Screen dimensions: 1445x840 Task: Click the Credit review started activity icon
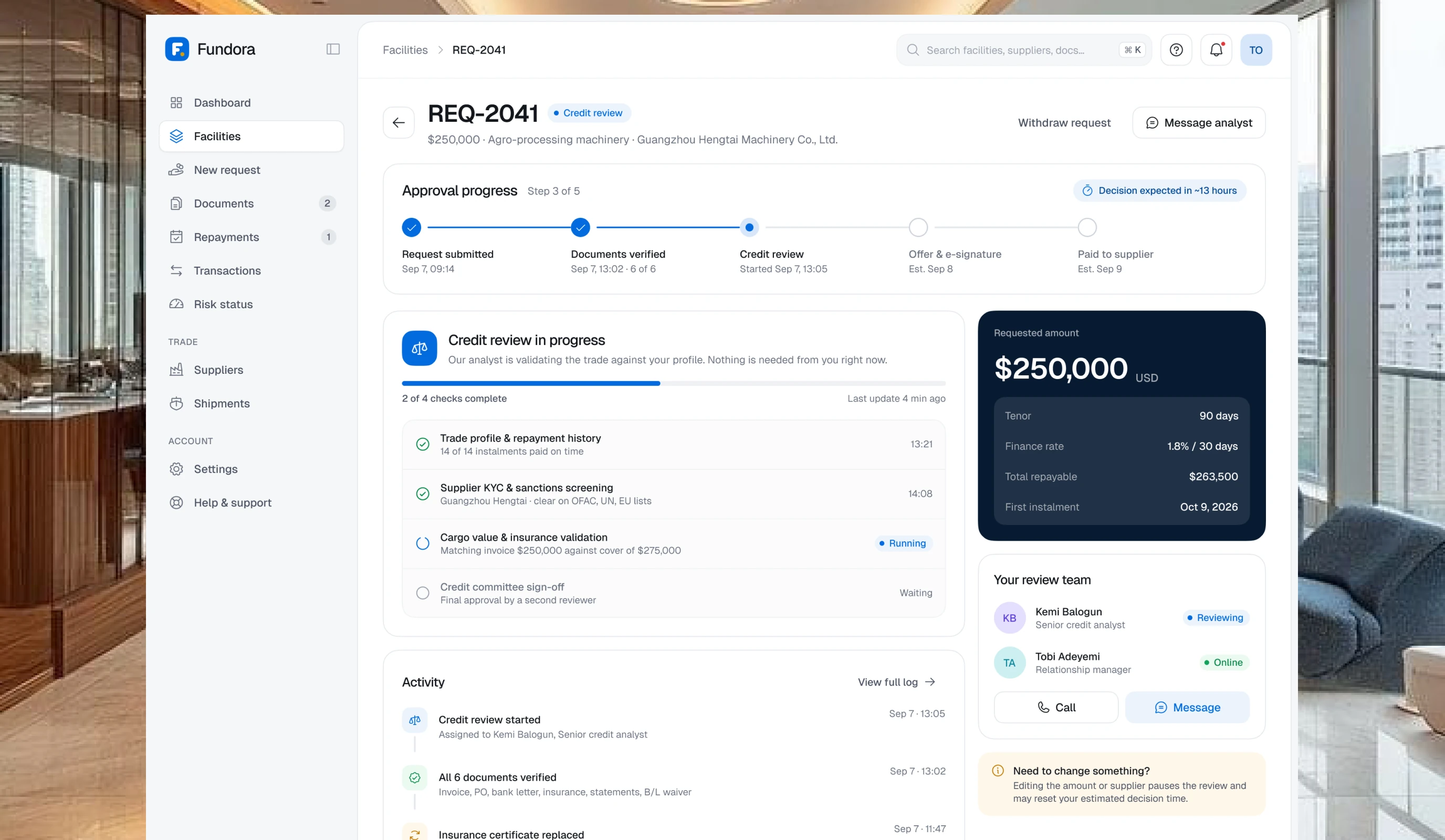tap(415, 720)
